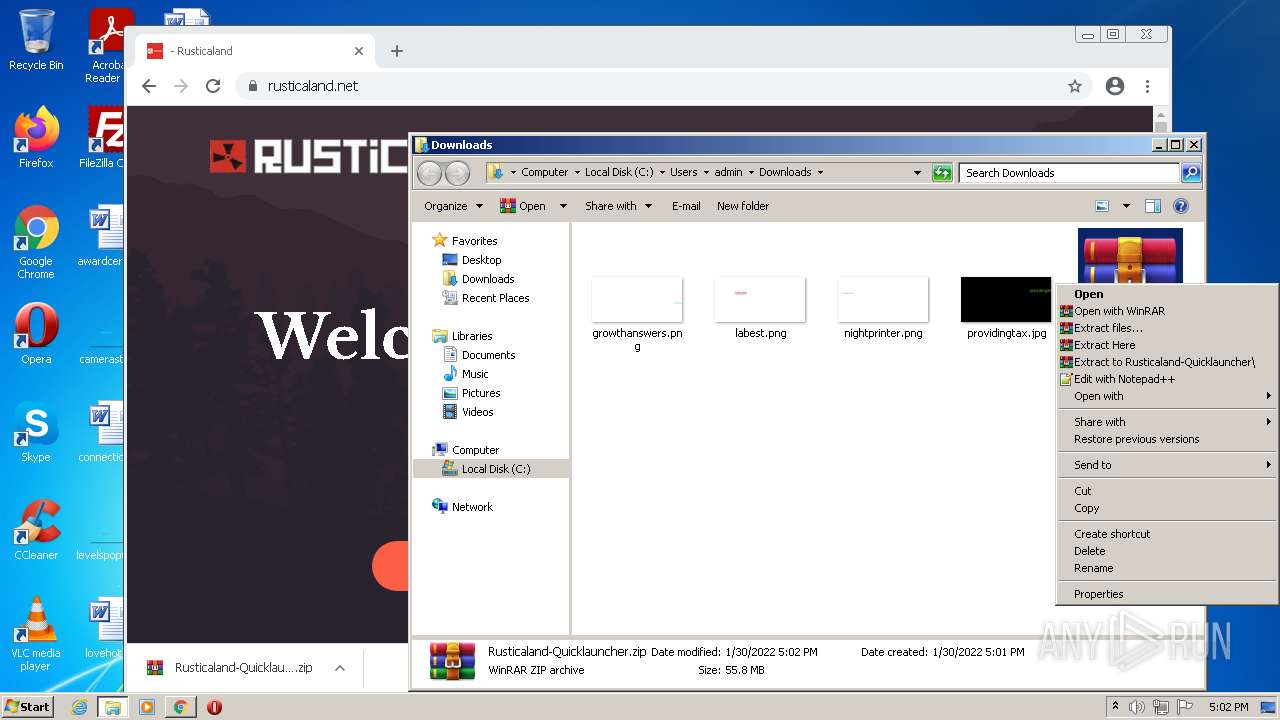The image size is (1280, 720).
Task: Open Properties from context menu
Action: point(1167,594)
